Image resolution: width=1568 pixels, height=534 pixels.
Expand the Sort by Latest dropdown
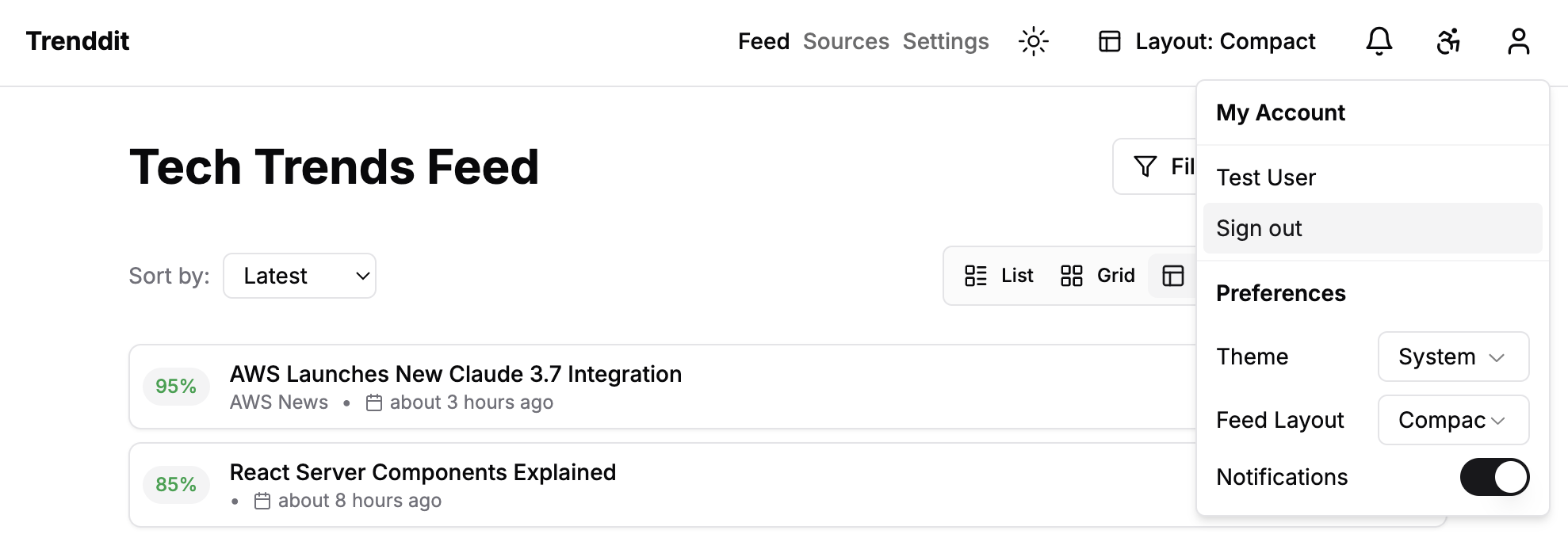tap(300, 276)
